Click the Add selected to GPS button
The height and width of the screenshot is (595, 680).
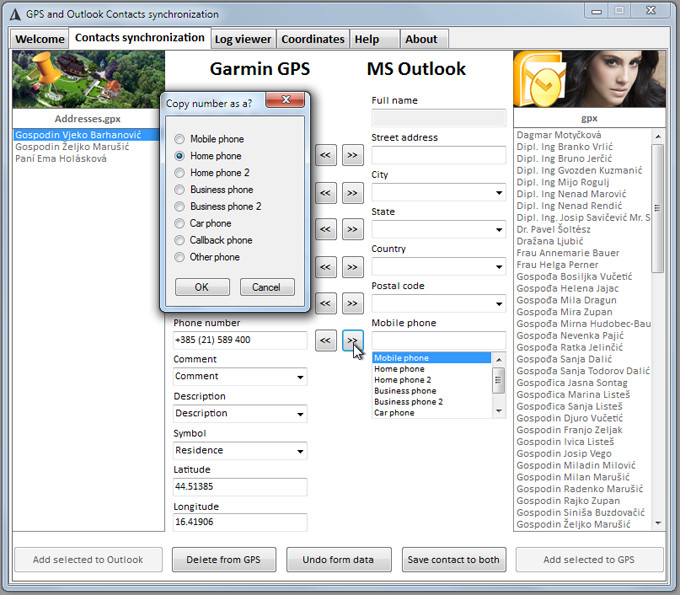point(589,560)
